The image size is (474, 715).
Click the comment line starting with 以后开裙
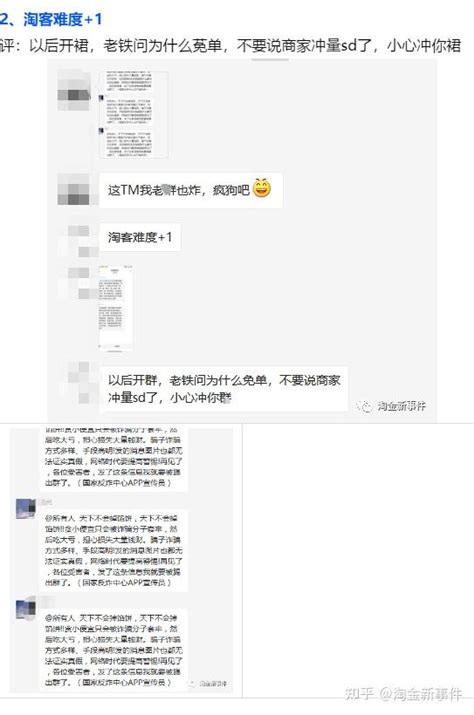(x=231, y=46)
